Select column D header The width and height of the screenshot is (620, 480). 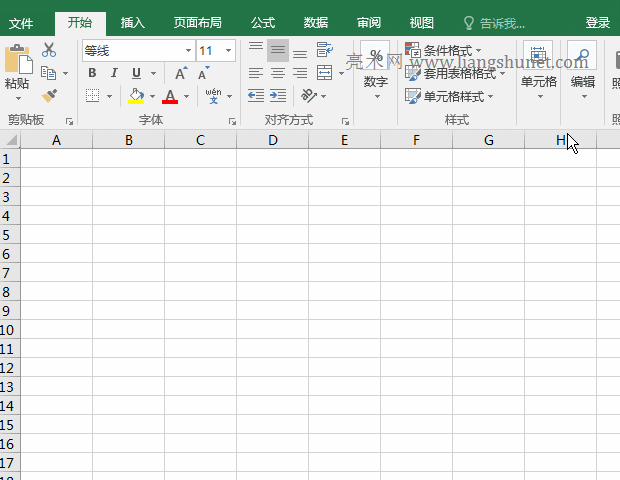[272, 140]
